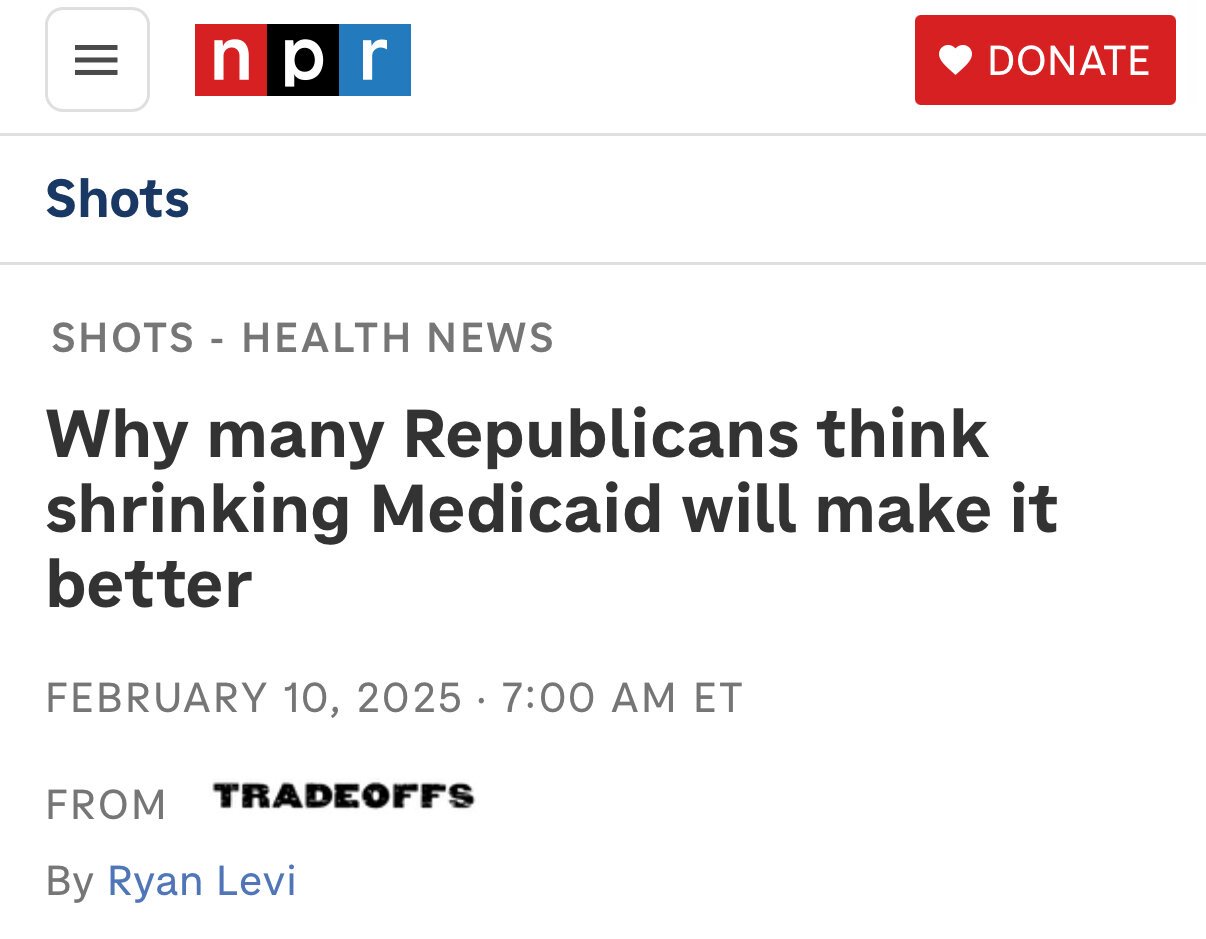The height and width of the screenshot is (939, 1206).
Task: Click the blue 'r' block of logo
Action: [375, 60]
